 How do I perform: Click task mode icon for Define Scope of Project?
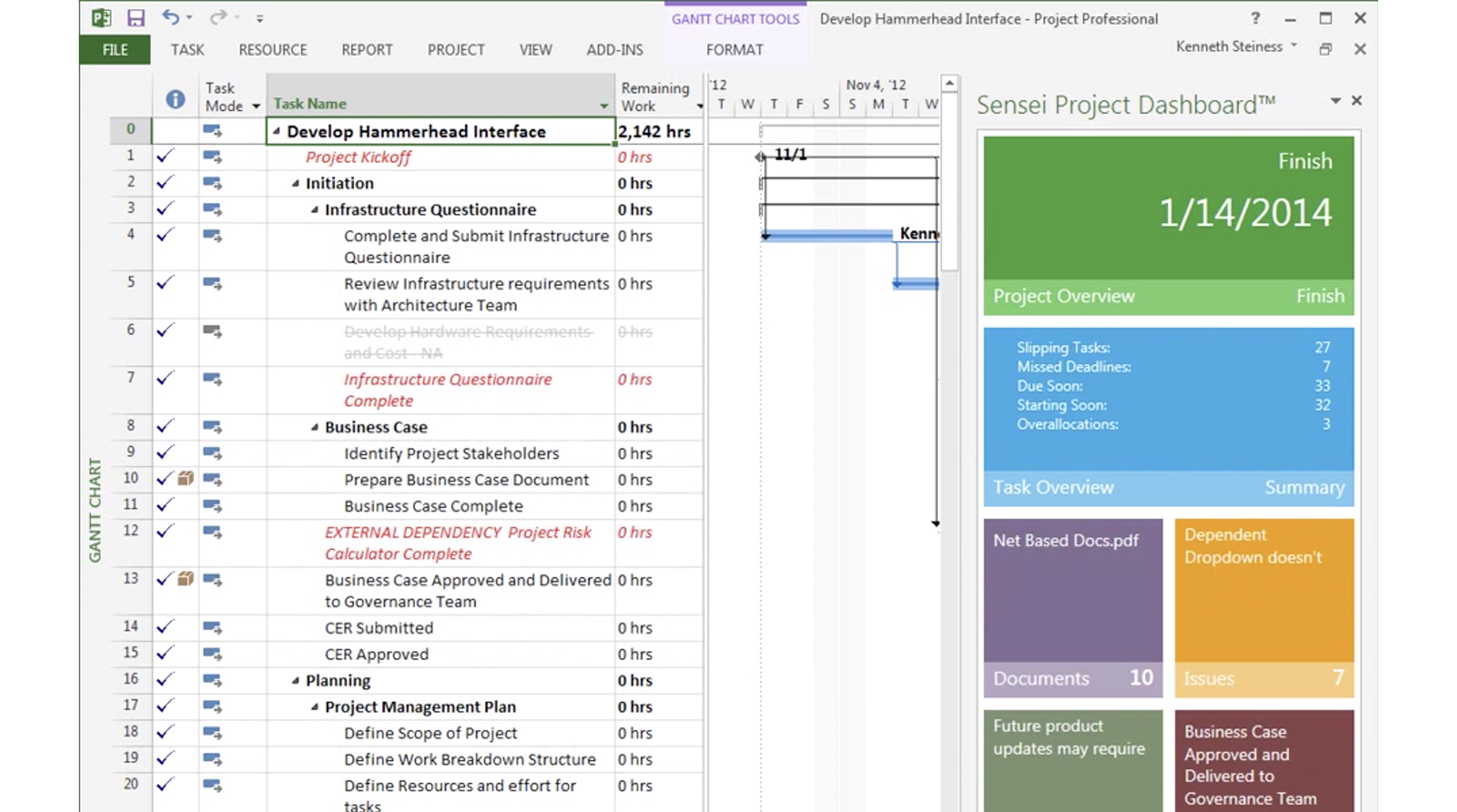(x=212, y=732)
